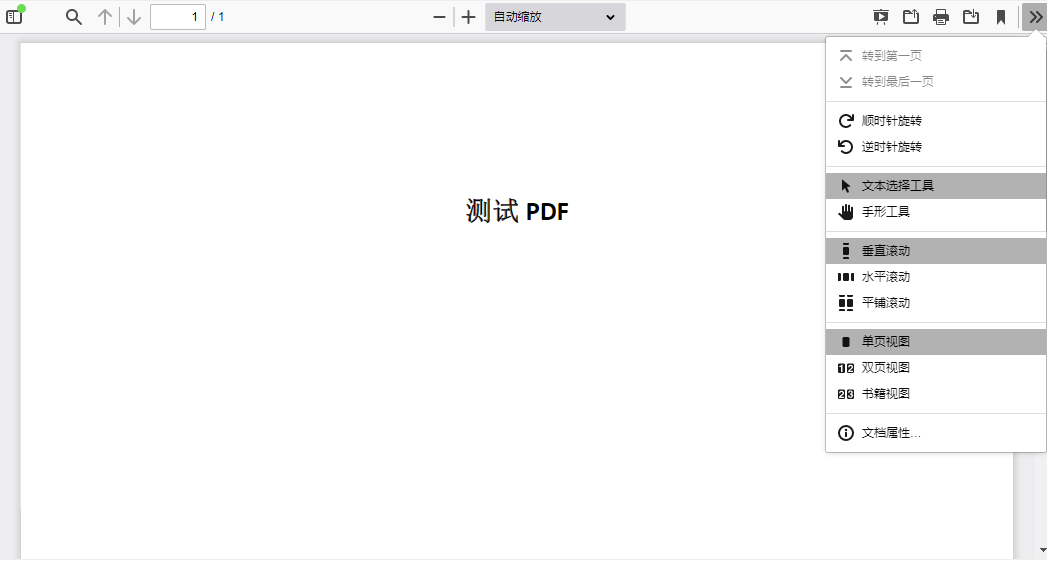The height and width of the screenshot is (561, 1047).
Task: Go to next page arrow
Action: pos(134,17)
